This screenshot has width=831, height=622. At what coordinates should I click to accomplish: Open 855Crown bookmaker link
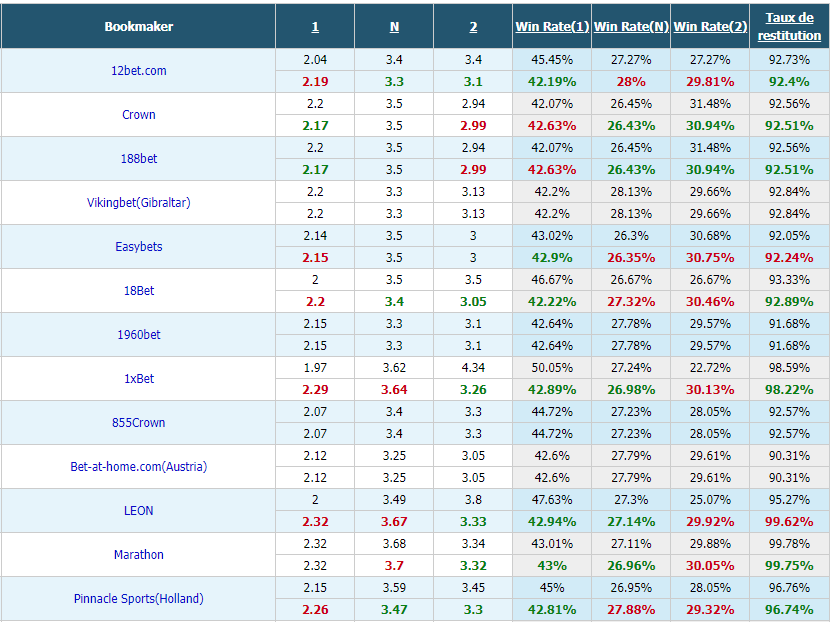138,422
